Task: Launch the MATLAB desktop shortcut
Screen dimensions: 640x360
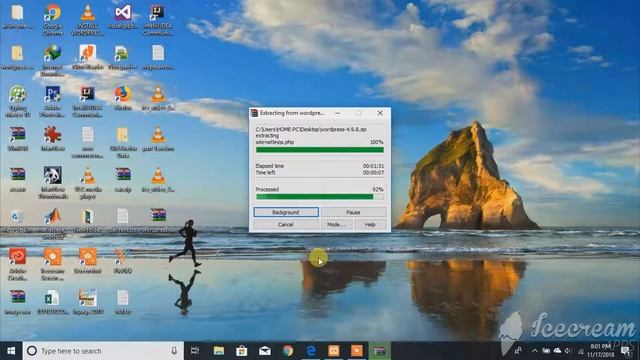Action: pyautogui.click(x=53, y=223)
